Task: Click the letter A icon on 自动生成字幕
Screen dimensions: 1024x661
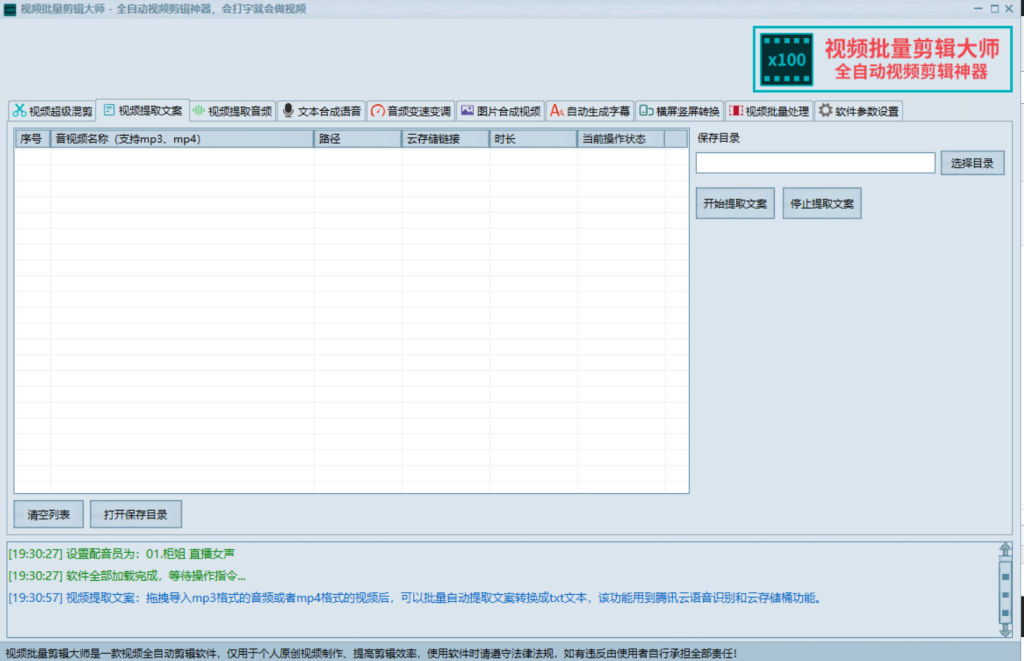Action: [556, 110]
